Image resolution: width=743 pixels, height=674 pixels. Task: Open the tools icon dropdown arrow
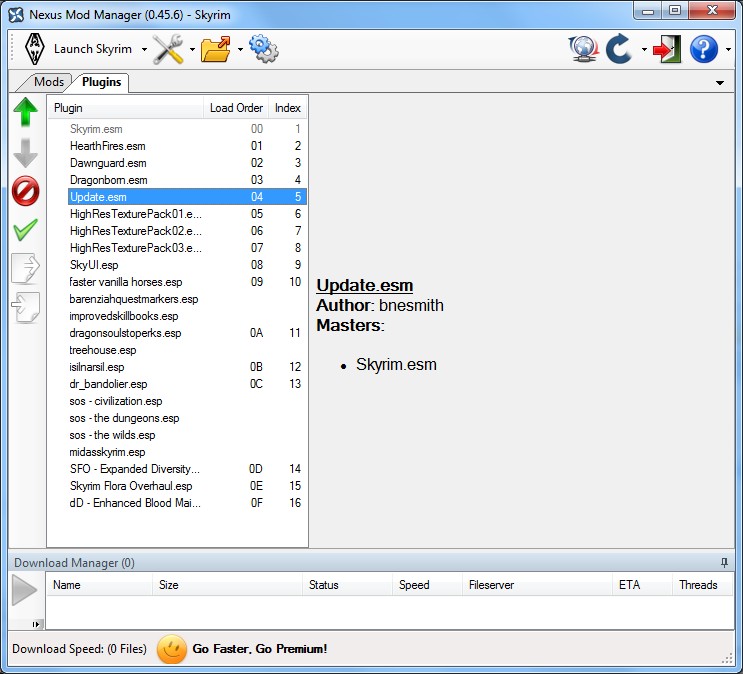pos(192,49)
